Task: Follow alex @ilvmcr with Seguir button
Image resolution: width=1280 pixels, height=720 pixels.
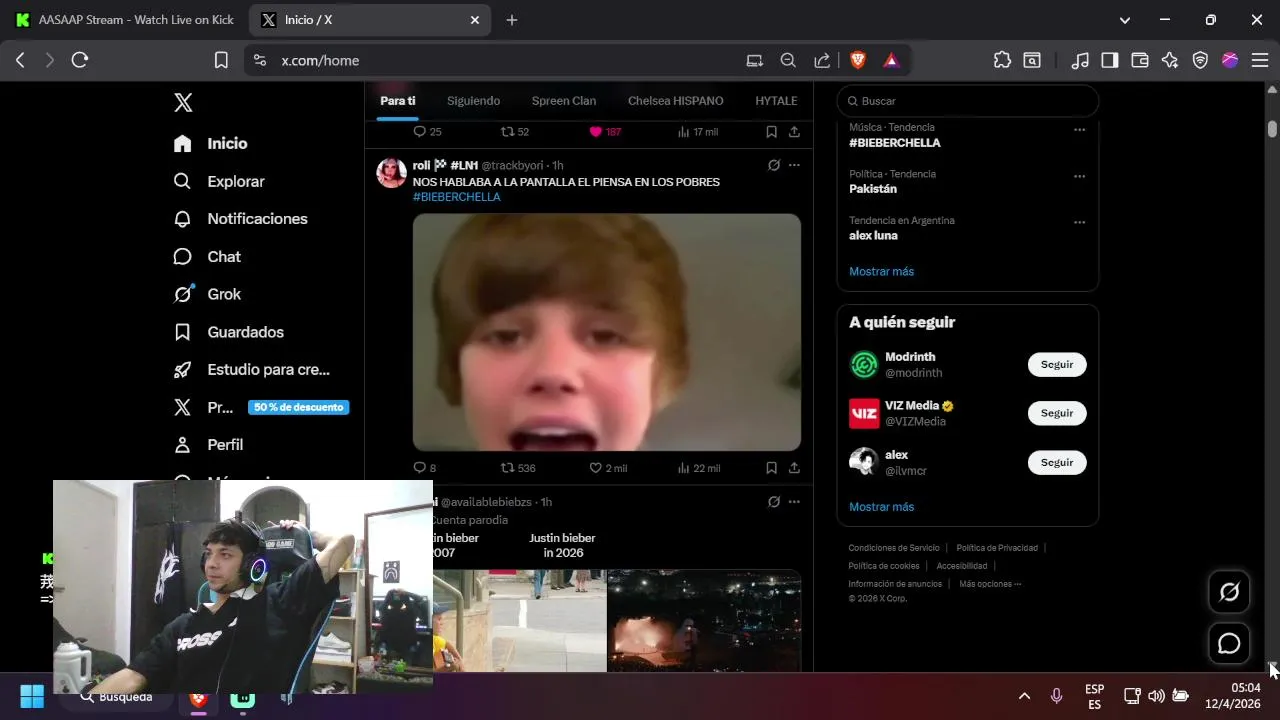Action: click(x=1057, y=463)
